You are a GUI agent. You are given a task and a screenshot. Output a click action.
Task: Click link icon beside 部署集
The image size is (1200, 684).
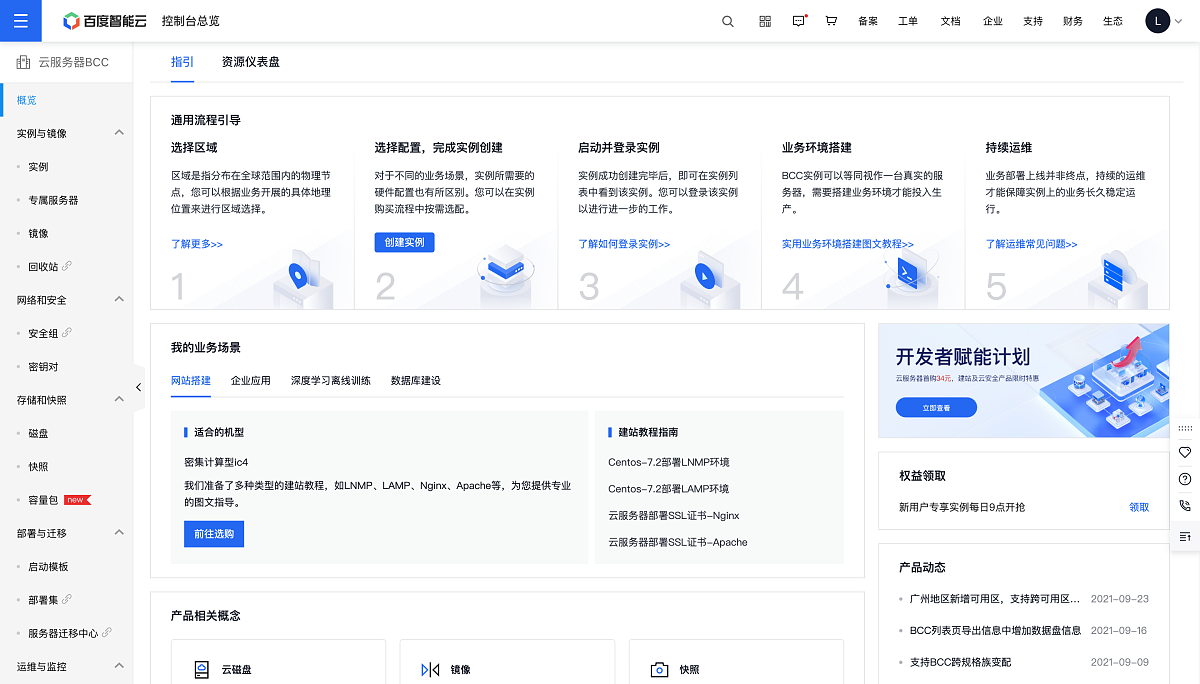click(x=67, y=599)
